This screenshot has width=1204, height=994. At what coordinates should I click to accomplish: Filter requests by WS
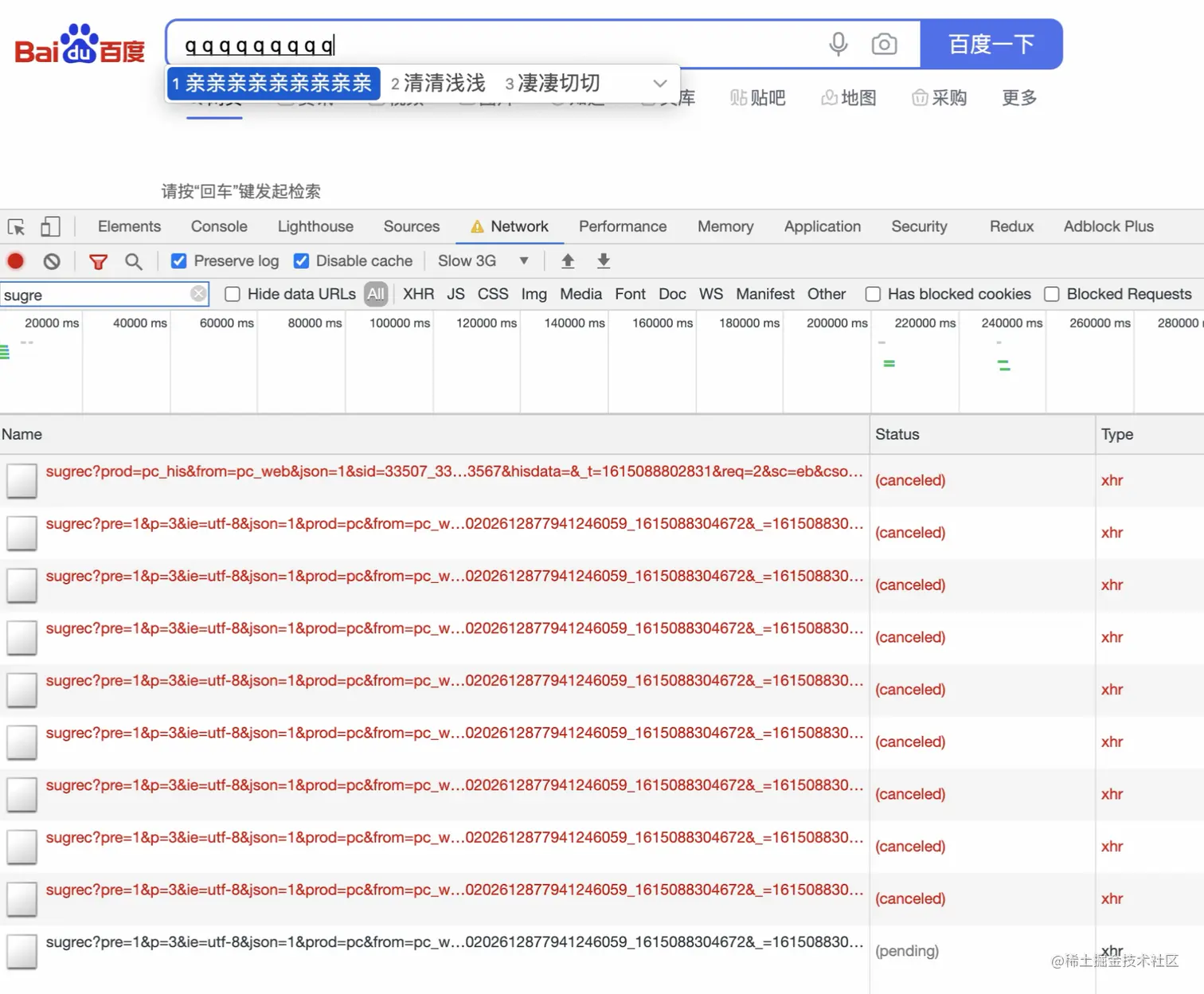pos(711,294)
